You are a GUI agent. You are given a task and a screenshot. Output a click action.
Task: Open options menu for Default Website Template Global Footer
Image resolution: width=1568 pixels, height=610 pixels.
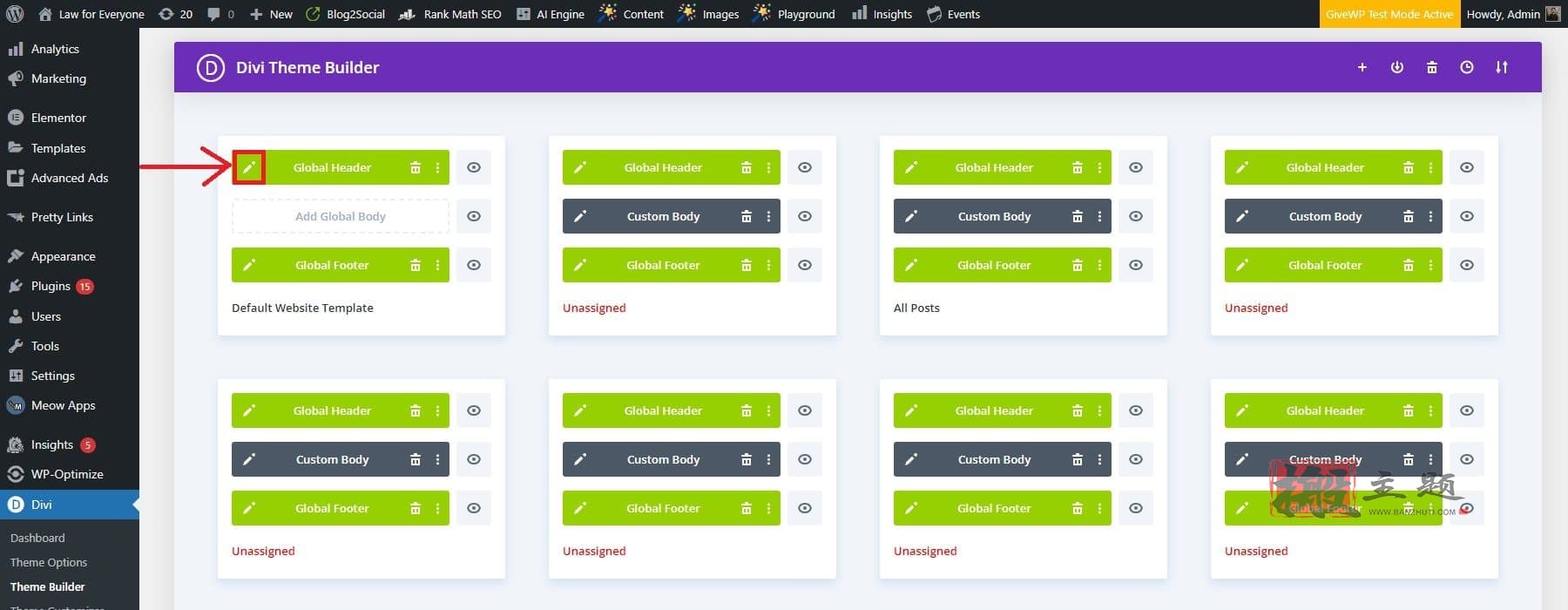pyautogui.click(x=437, y=265)
